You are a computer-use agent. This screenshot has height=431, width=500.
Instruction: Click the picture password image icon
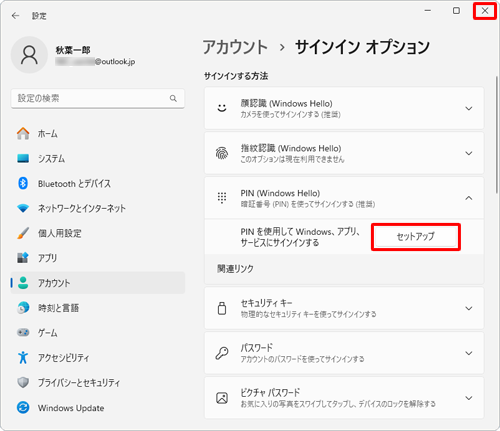[222, 398]
